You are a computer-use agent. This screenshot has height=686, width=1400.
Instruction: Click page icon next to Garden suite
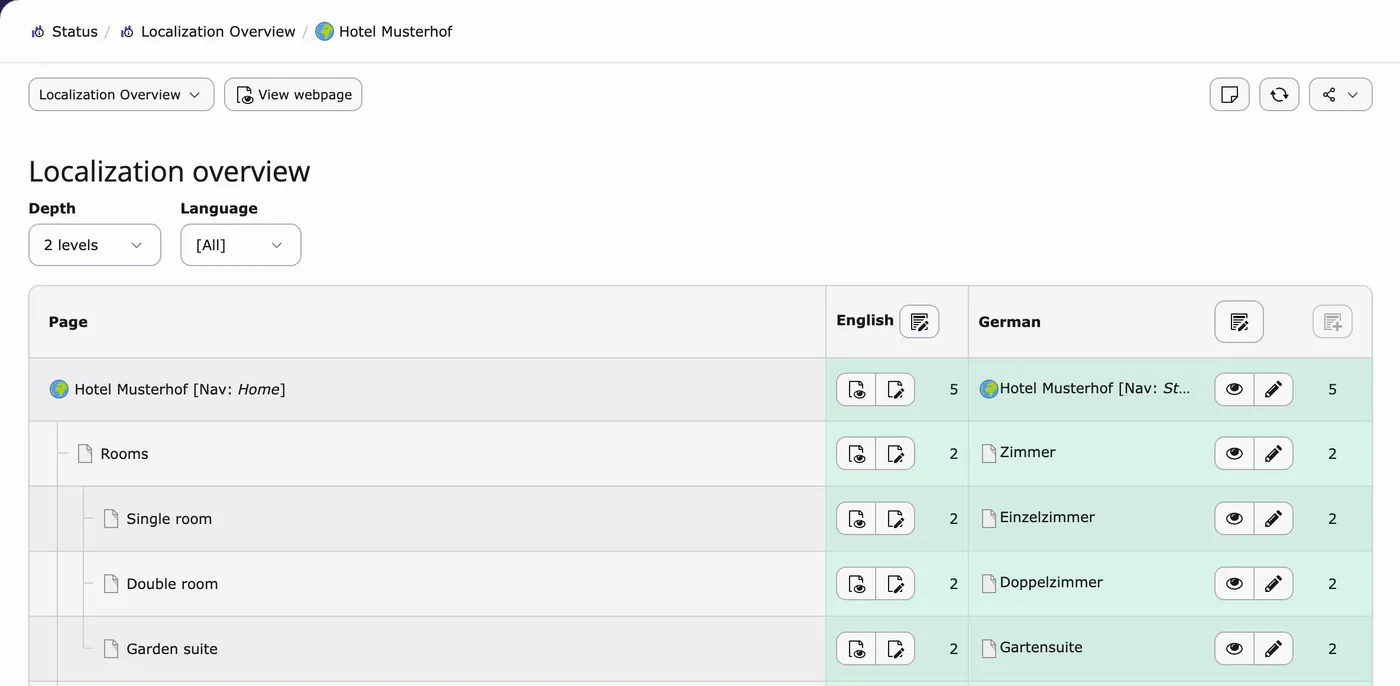click(x=111, y=649)
